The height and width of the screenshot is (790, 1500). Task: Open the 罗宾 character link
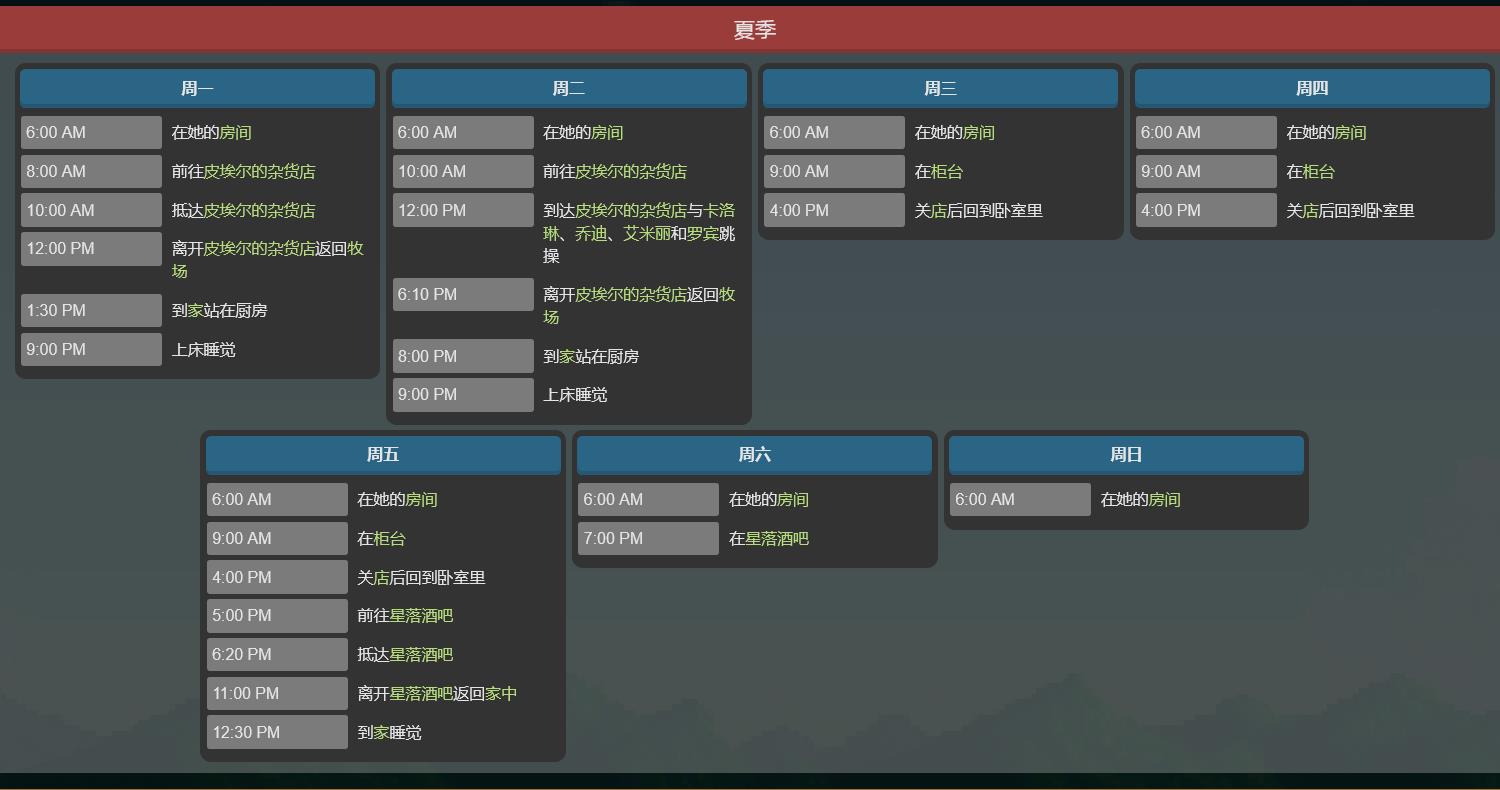point(703,233)
